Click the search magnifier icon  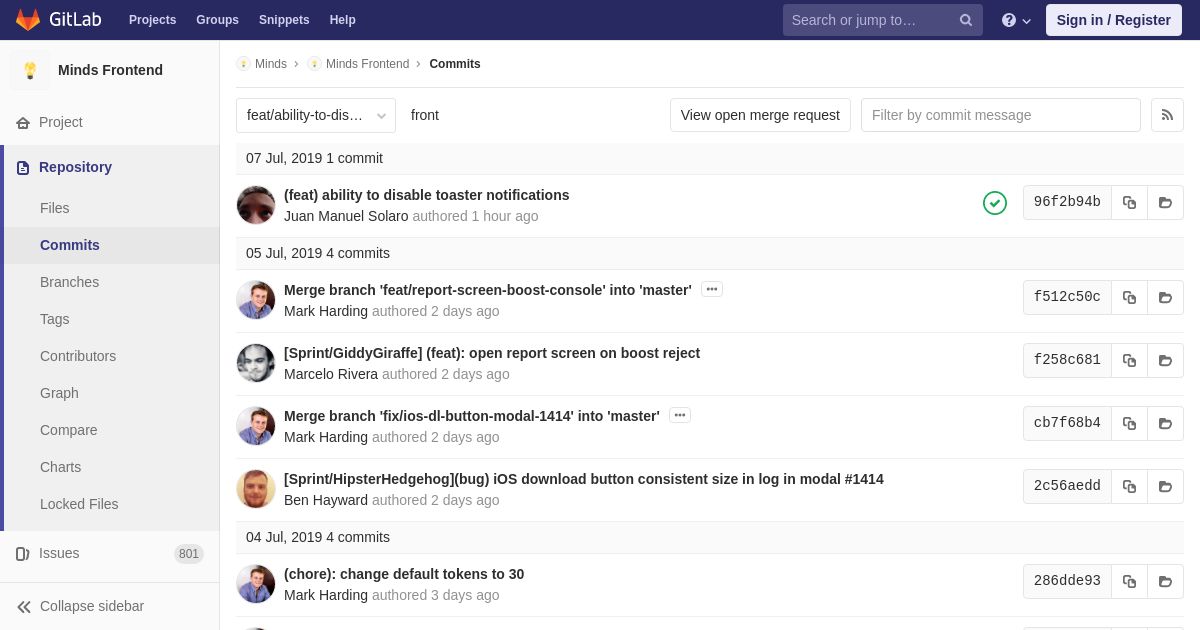[966, 20]
